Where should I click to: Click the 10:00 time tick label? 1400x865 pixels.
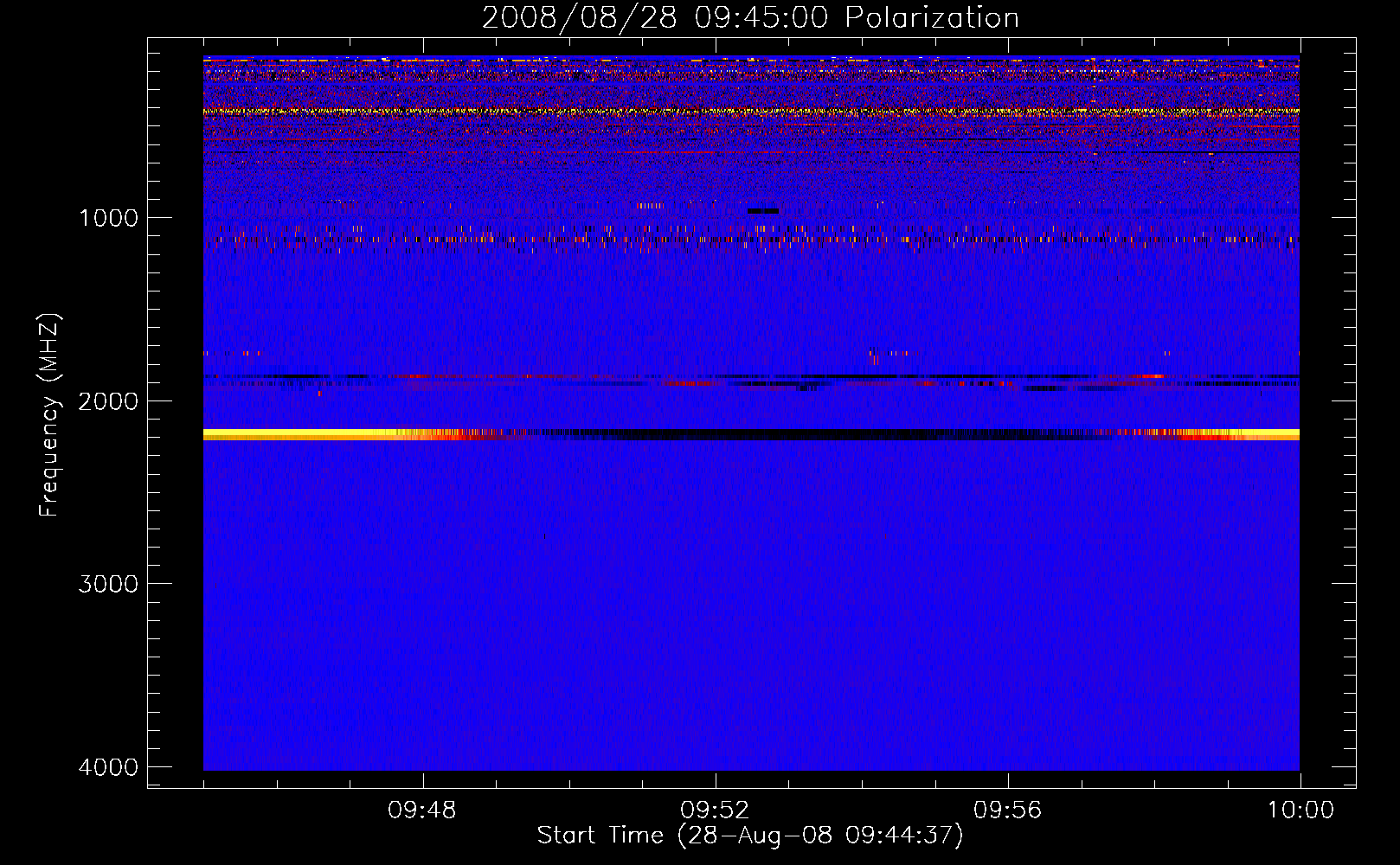click(x=1300, y=811)
